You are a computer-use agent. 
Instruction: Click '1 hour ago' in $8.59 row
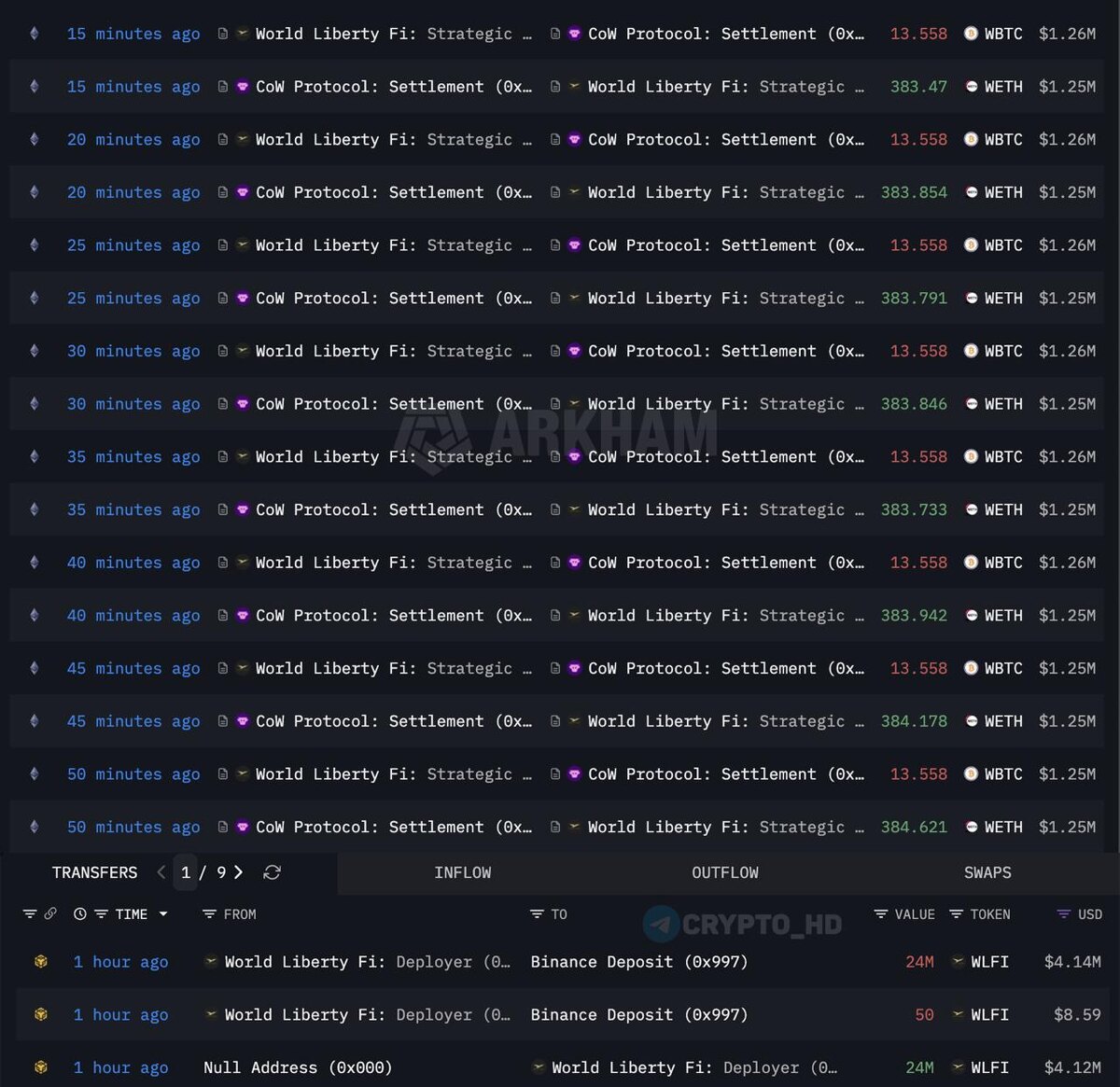[x=121, y=1014]
